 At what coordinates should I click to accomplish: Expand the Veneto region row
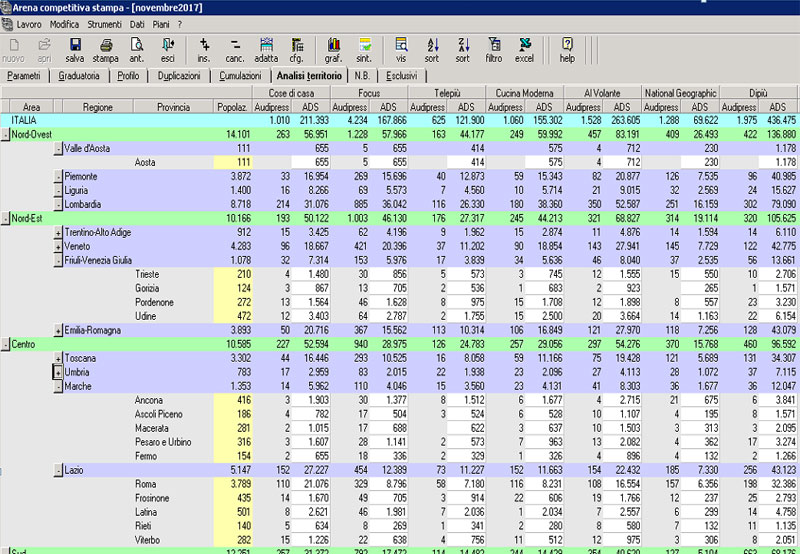point(57,246)
